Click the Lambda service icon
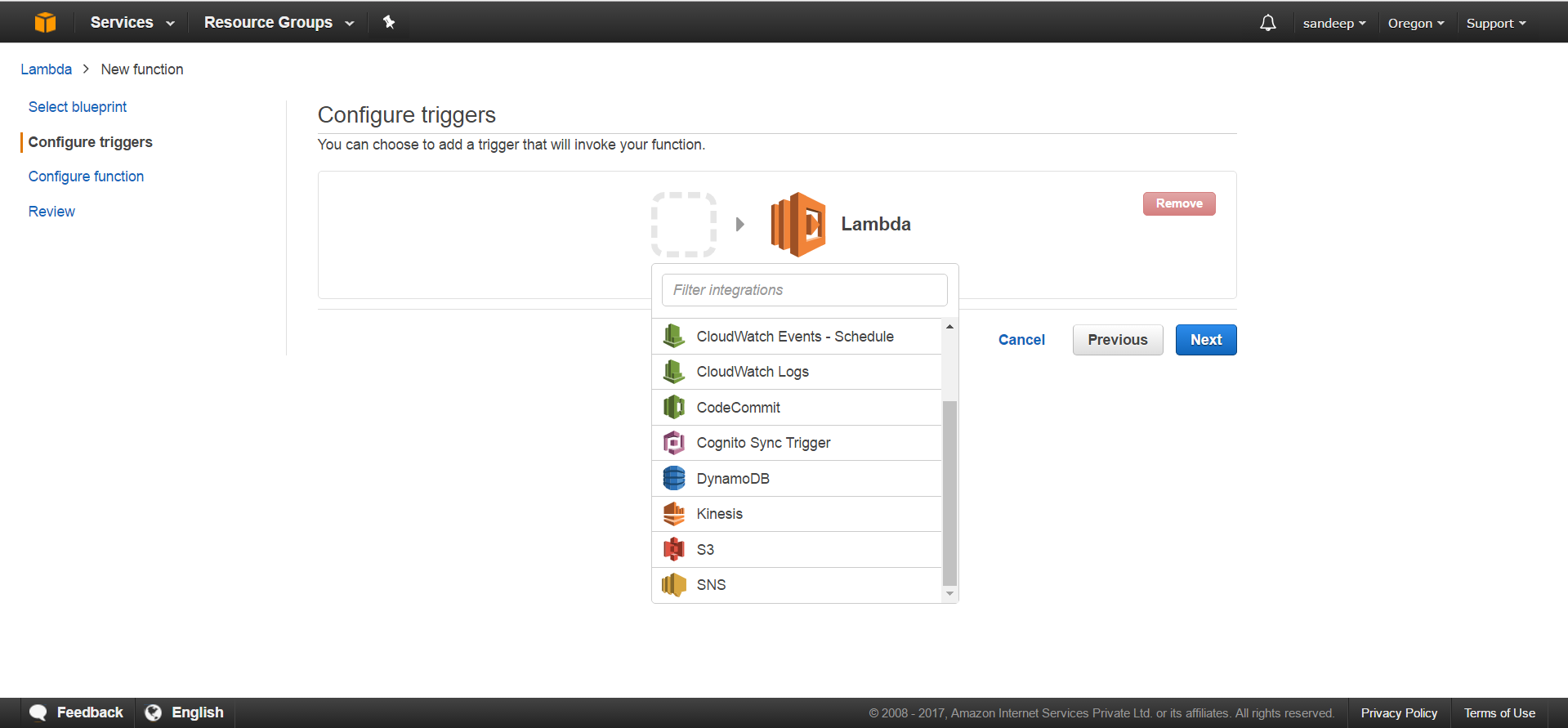 798,225
